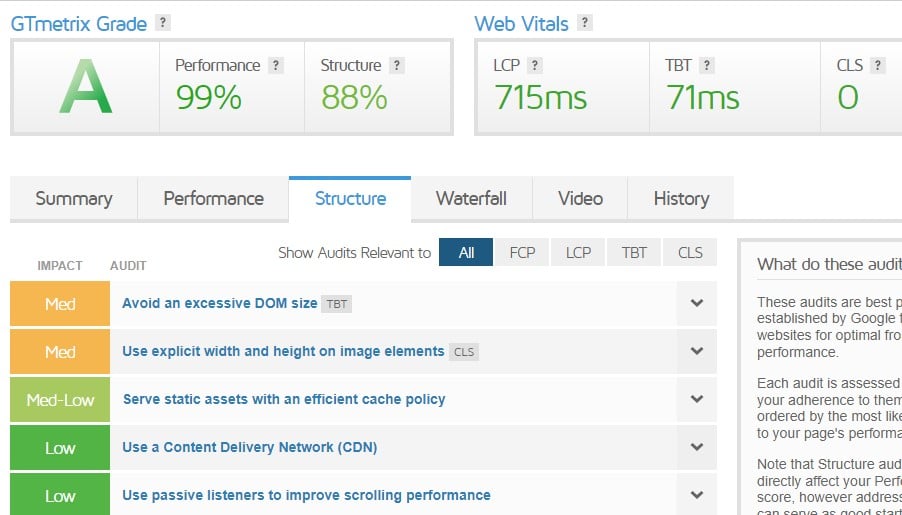Click the 715ms LCP value
Viewport: 902px width, 515px height.
pyautogui.click(x=541, y=97)
